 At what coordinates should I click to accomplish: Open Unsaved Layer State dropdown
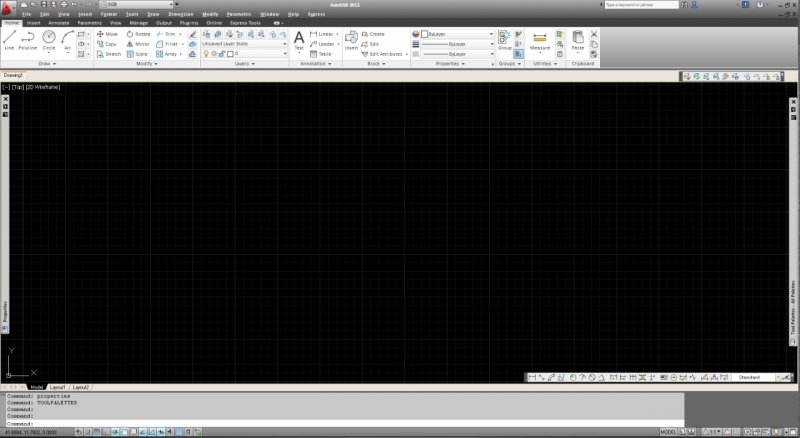click(244, 44)
